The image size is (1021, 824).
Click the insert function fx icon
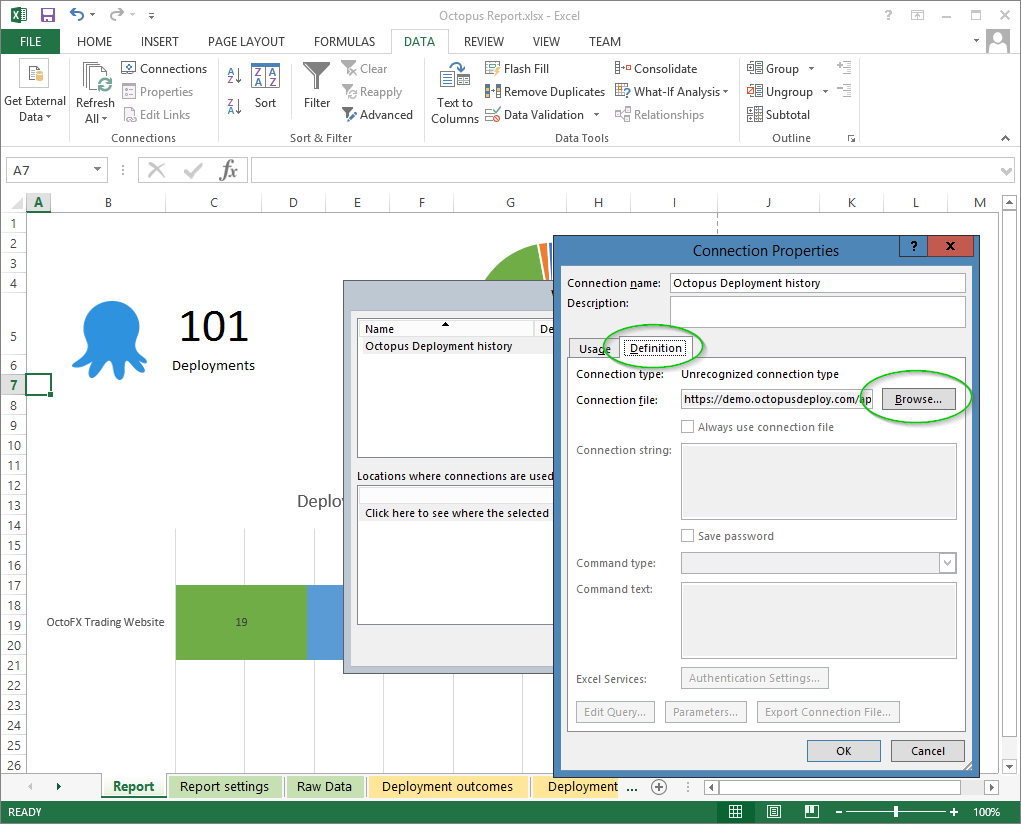(x=229, y=170)
